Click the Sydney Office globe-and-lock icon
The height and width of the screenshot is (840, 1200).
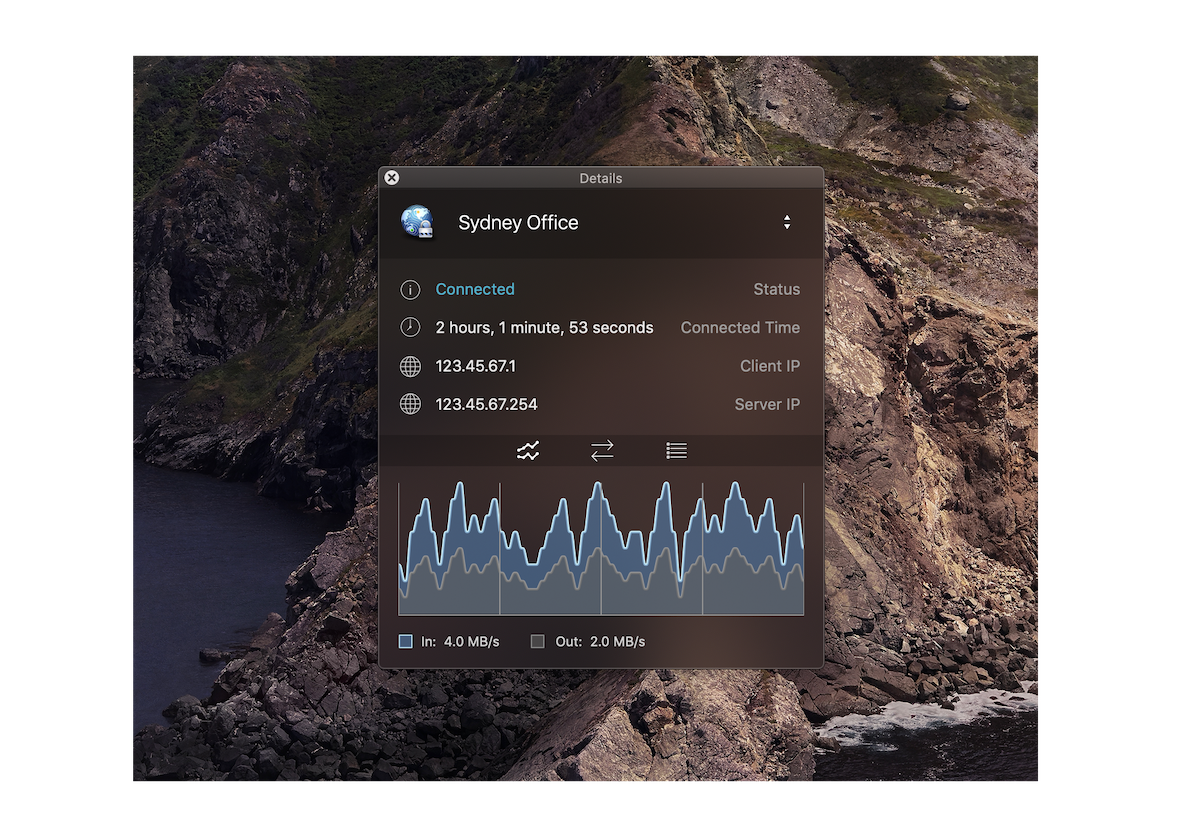click(x=417, y=223)
